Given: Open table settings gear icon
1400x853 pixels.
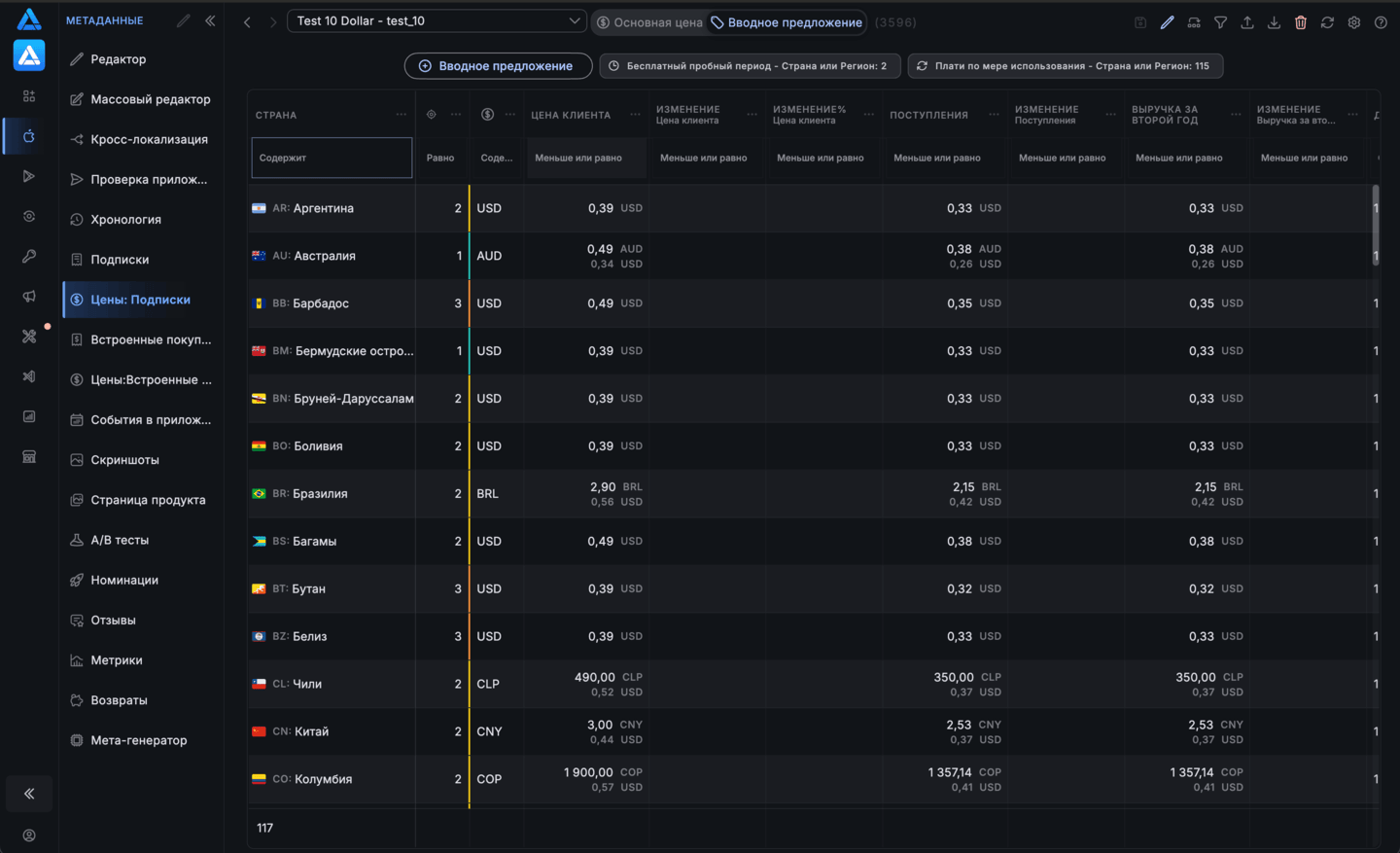Looking at the screenshot, I should (1354, 22).
